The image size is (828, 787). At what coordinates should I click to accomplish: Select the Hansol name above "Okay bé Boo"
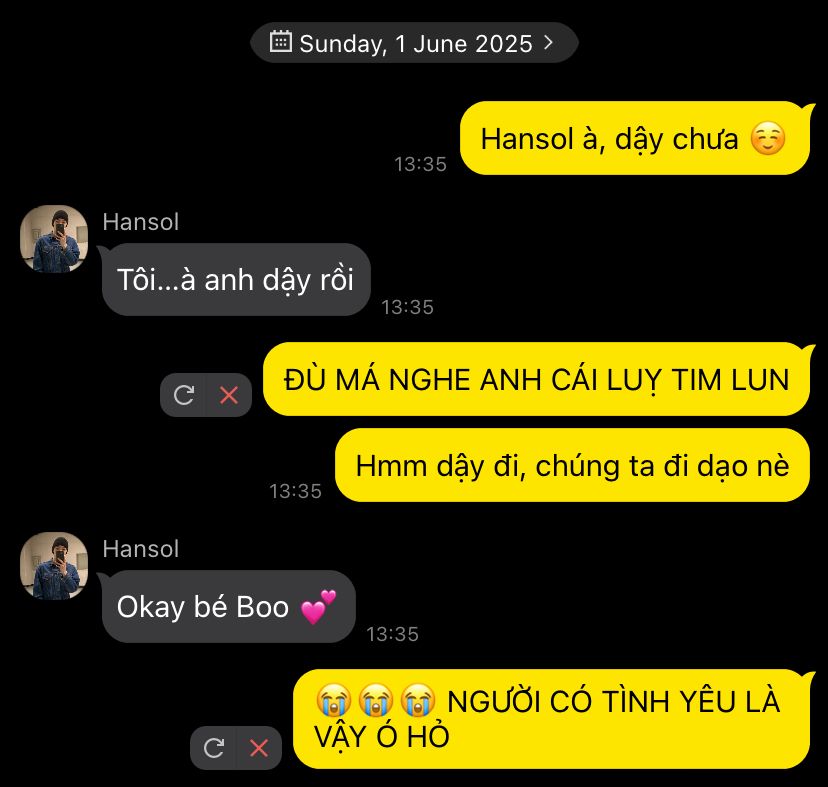point(140,549)
